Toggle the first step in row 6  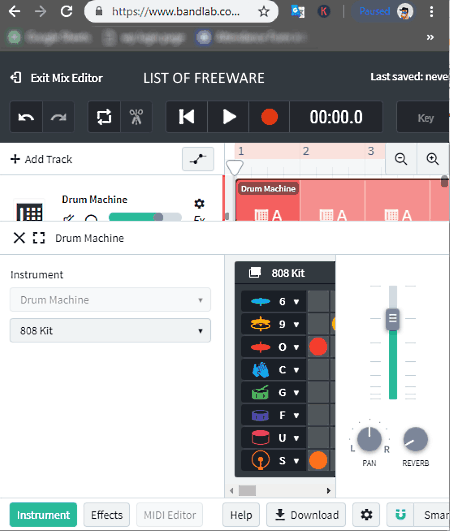coord(318,301)
